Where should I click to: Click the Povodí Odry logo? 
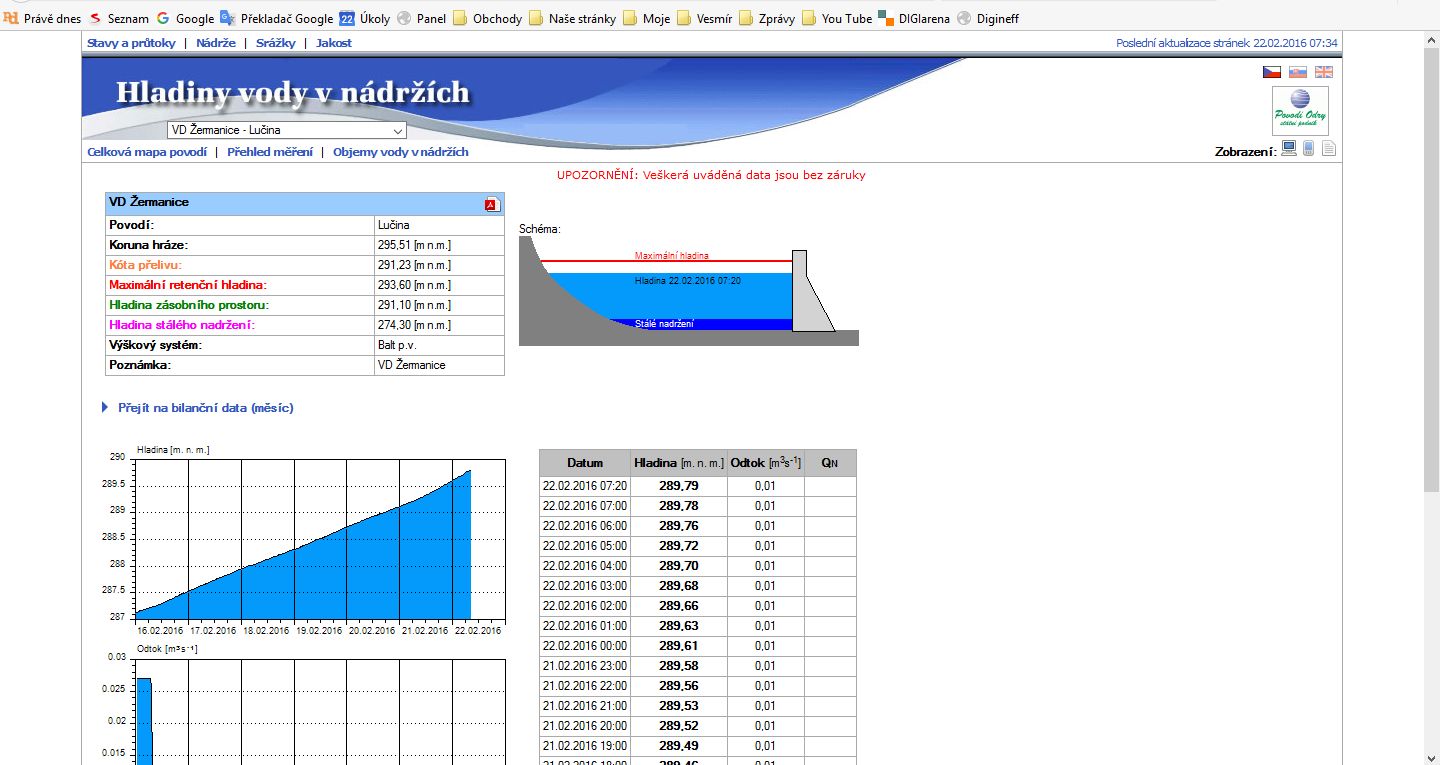tap(1300, 110)
